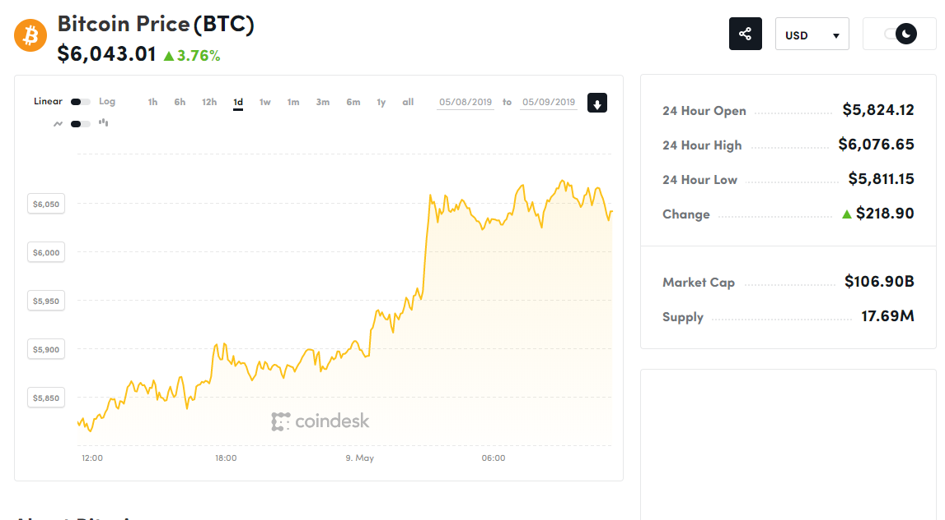The width and height of the screenshot is (945, 520).
Task: Select the 1w time range tab
Action: click(x=265, y=102)
